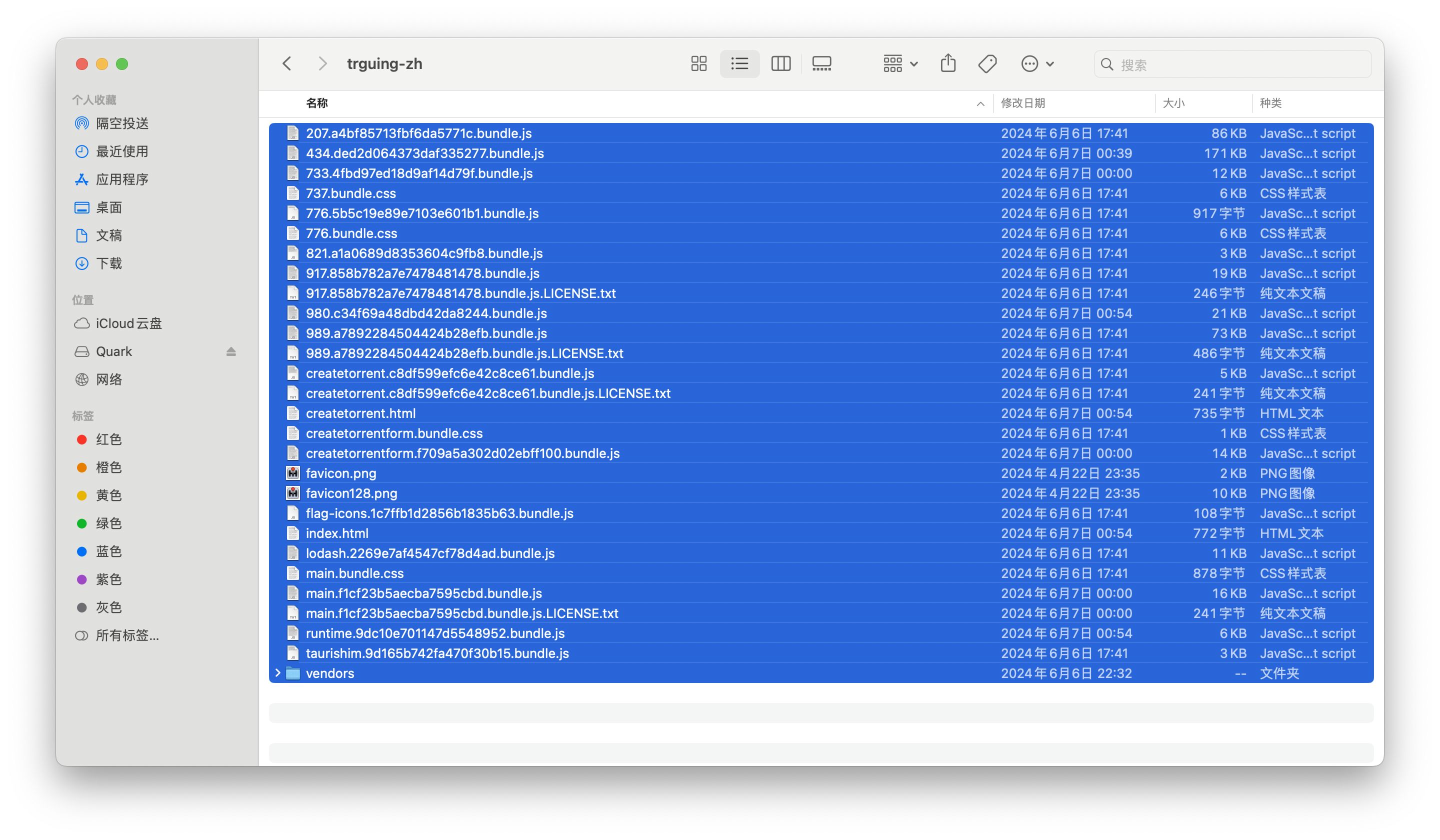Viewport: 1440px width, 840px height.
Task: Open the more actions ellipsis menu
Action: pos(1036,63)
